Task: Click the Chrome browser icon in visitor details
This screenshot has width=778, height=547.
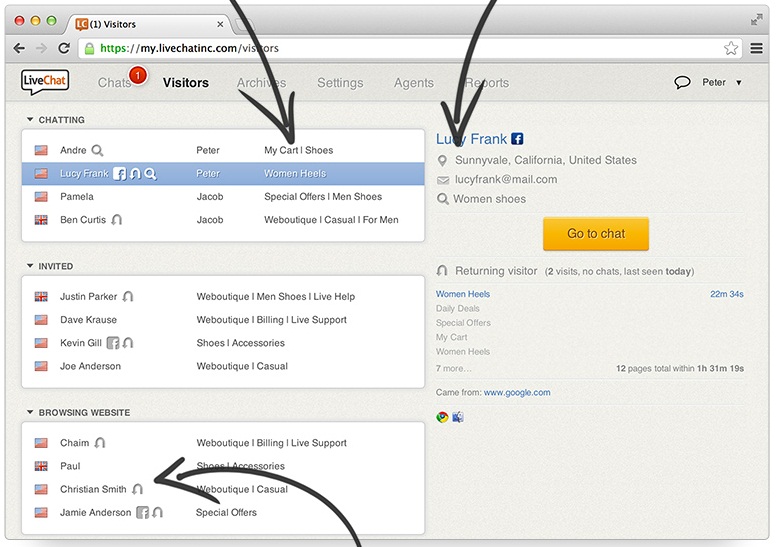Action: pos(442,417)
